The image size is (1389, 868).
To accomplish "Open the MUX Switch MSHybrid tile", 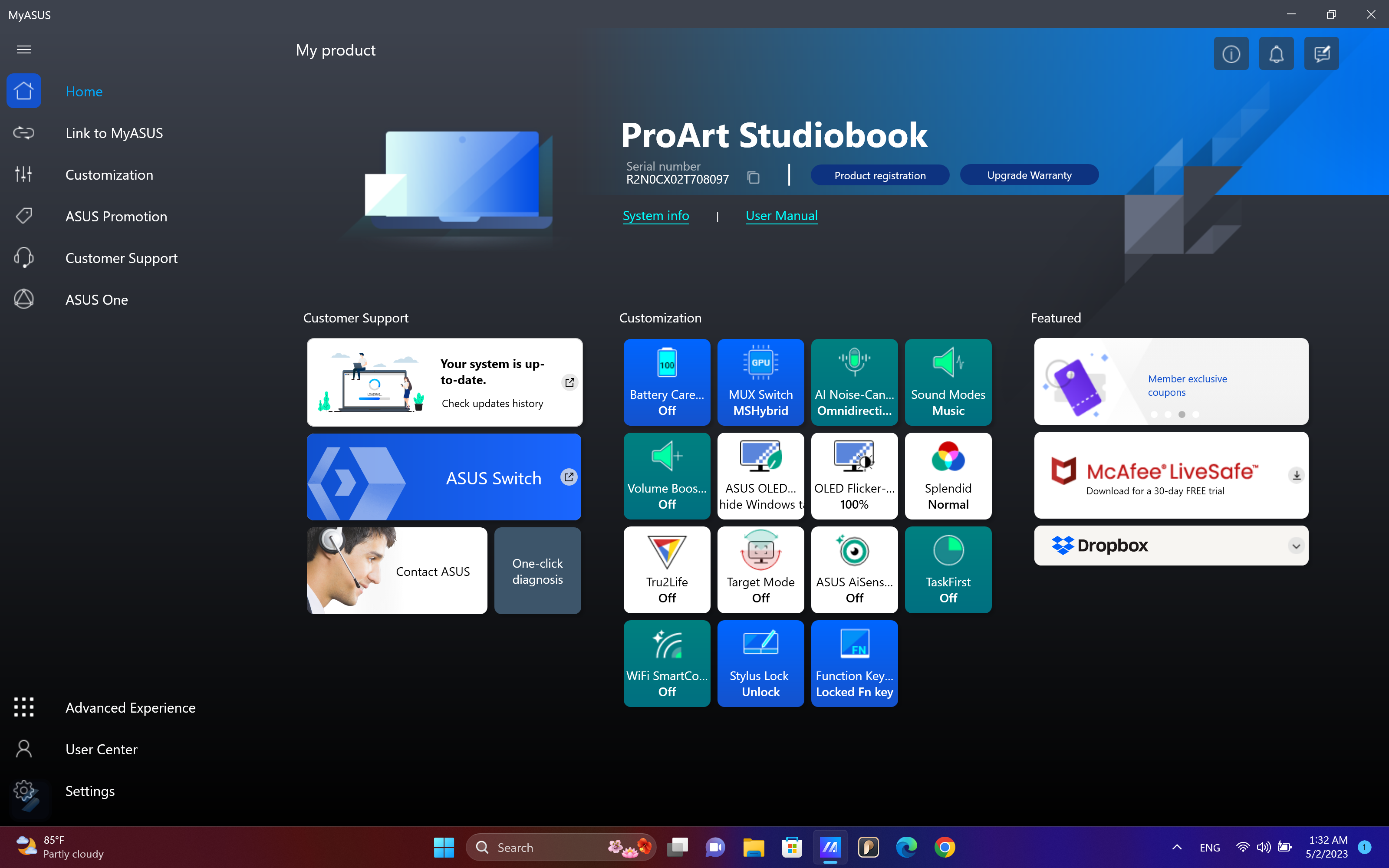I will 760,382.
